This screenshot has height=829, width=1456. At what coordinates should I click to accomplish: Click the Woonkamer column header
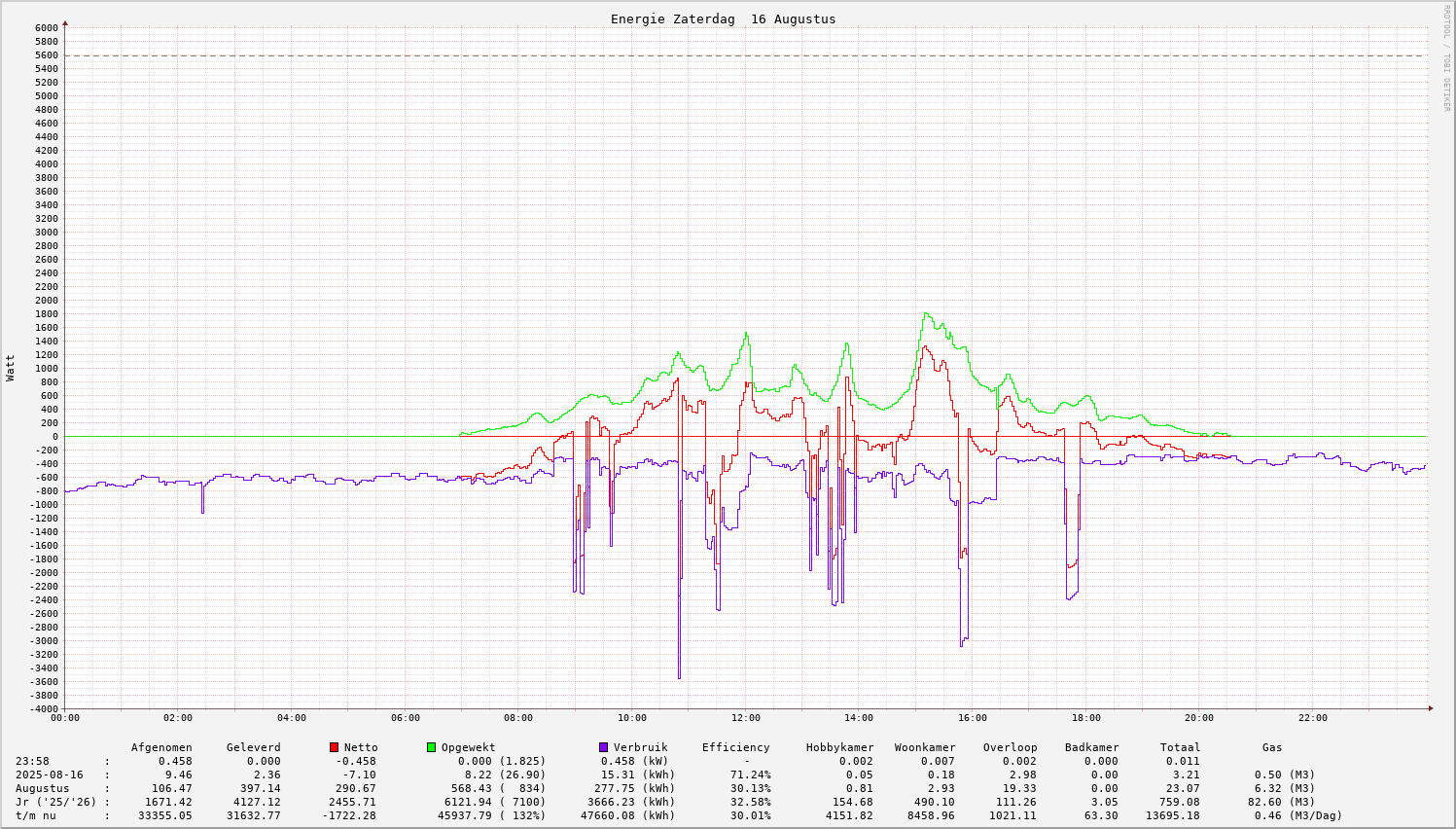925,747
